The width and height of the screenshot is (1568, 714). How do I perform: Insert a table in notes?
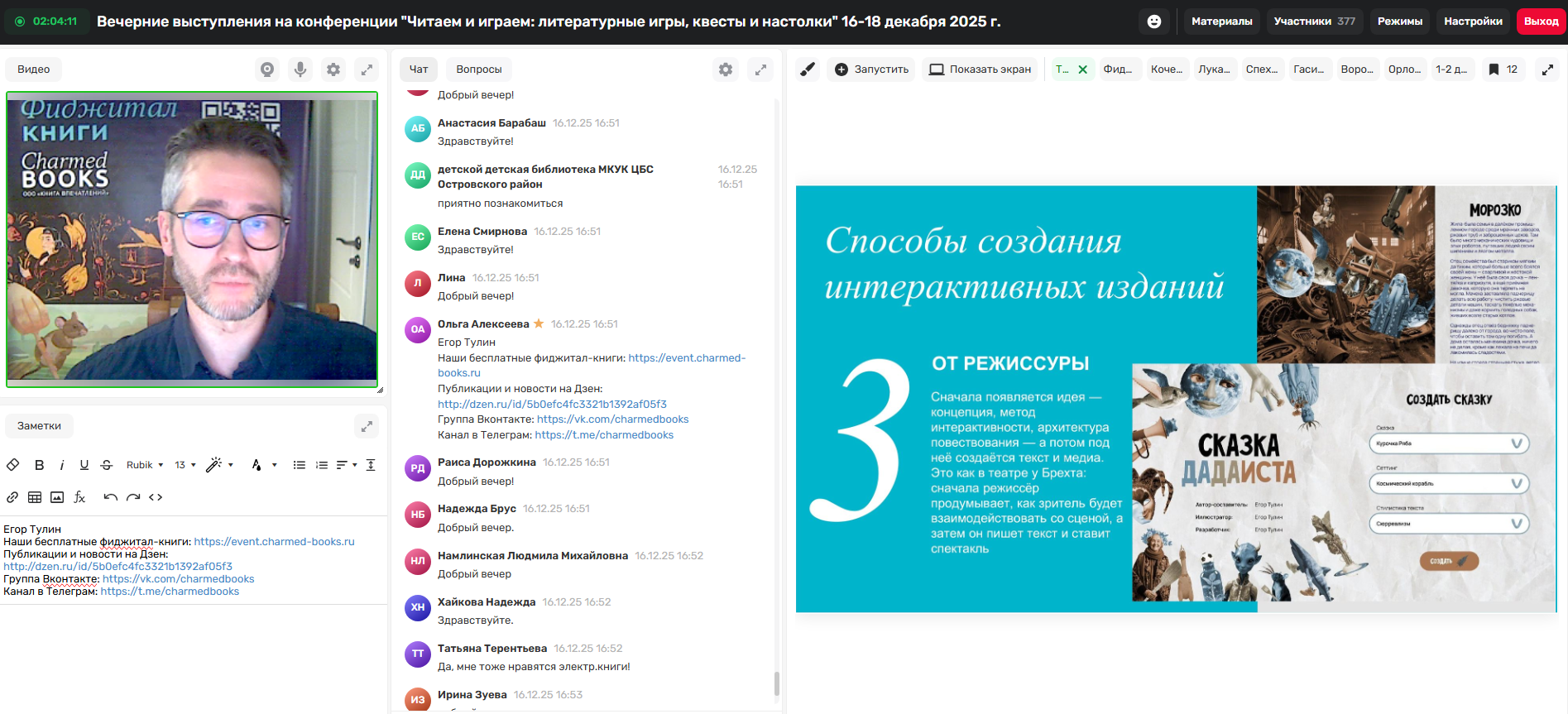[35, 497]
